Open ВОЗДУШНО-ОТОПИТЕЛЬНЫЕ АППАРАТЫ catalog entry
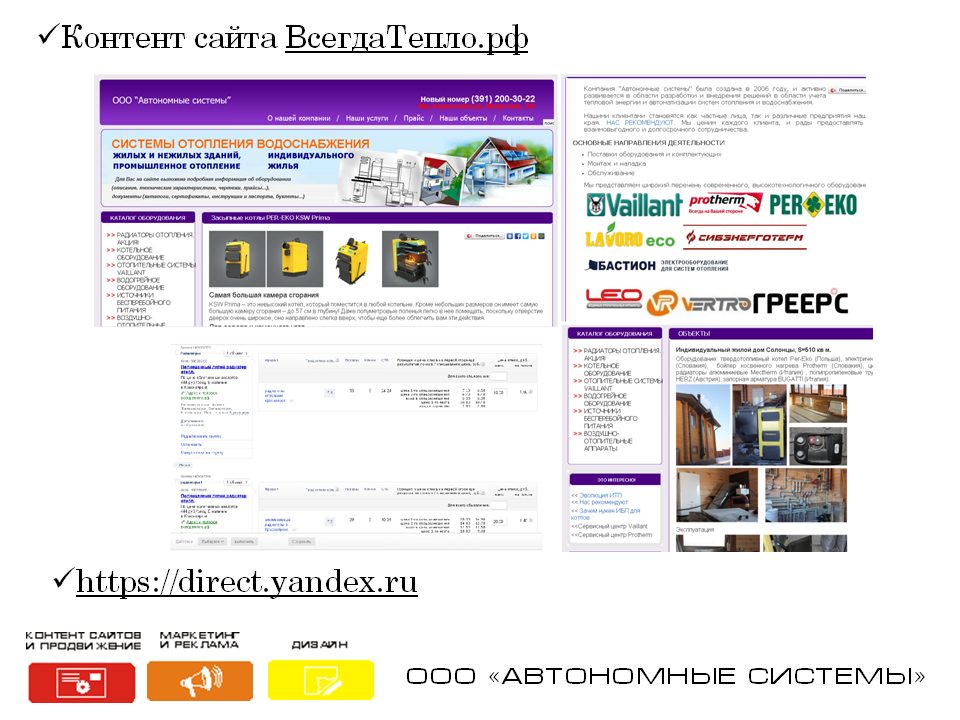960x720 pixels. [x=607, y=441]
